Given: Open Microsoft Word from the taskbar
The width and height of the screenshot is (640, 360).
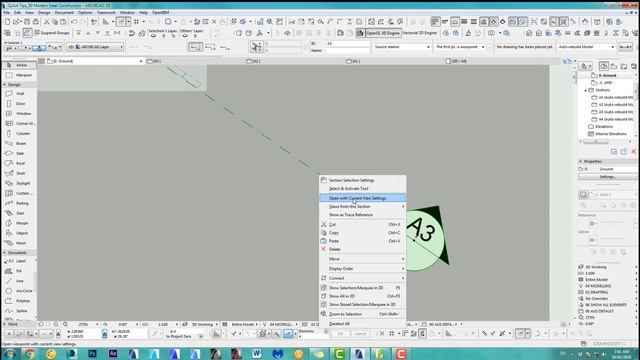Looking at the screenshot, I should click(x=257, y=353).
